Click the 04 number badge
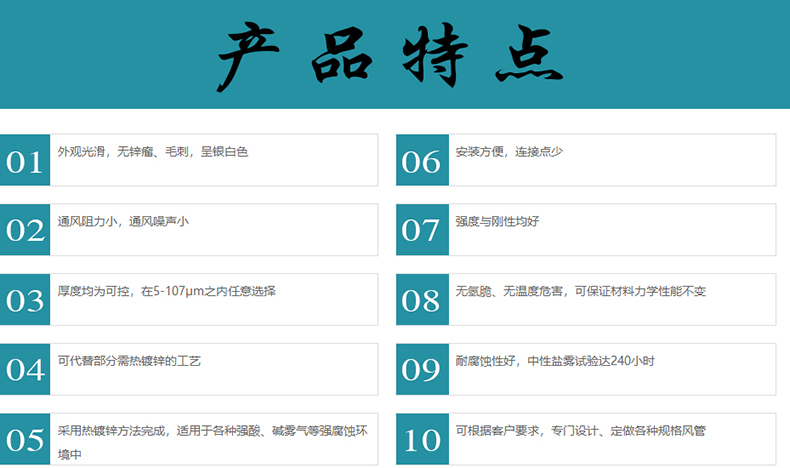 point(25,369)
